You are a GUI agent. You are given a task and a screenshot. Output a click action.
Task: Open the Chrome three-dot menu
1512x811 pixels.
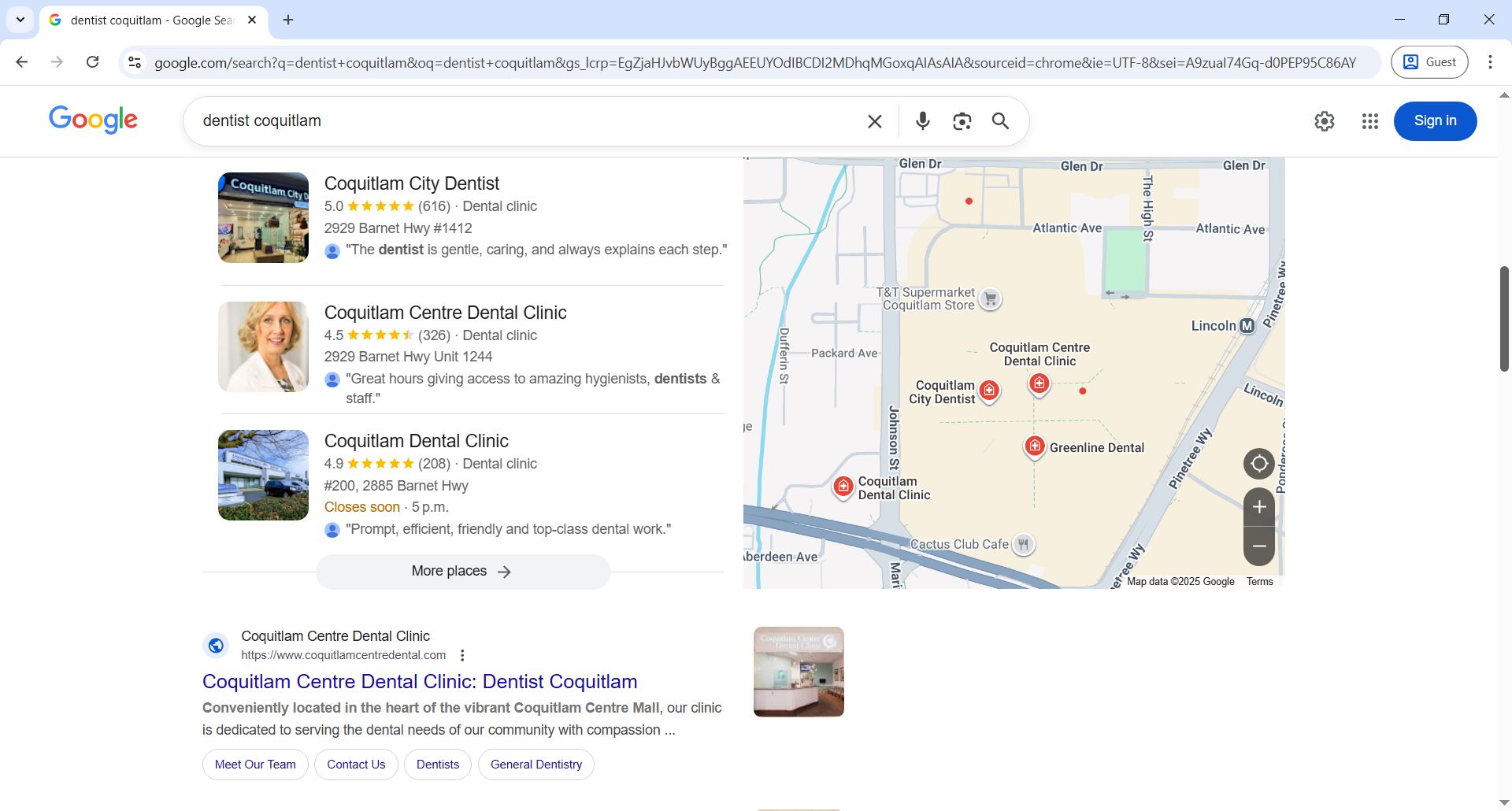point(1489,62)
